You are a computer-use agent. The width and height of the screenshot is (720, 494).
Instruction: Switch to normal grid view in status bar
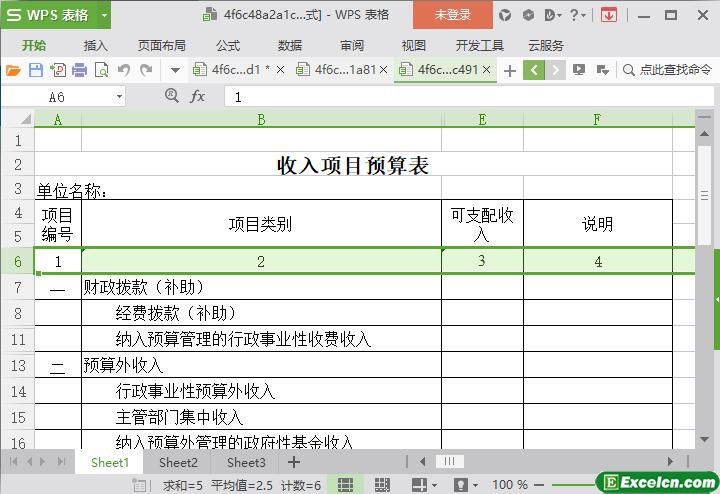[345, 485]
